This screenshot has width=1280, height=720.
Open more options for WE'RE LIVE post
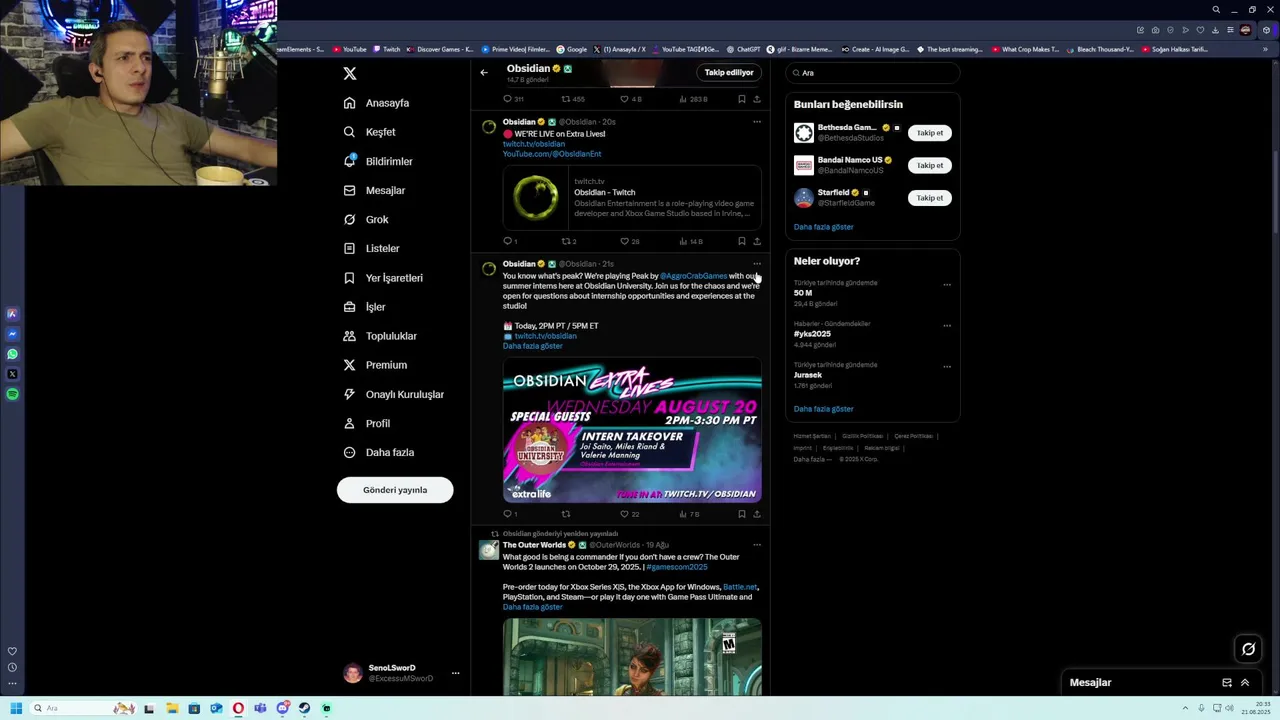(x=757, y=122)
